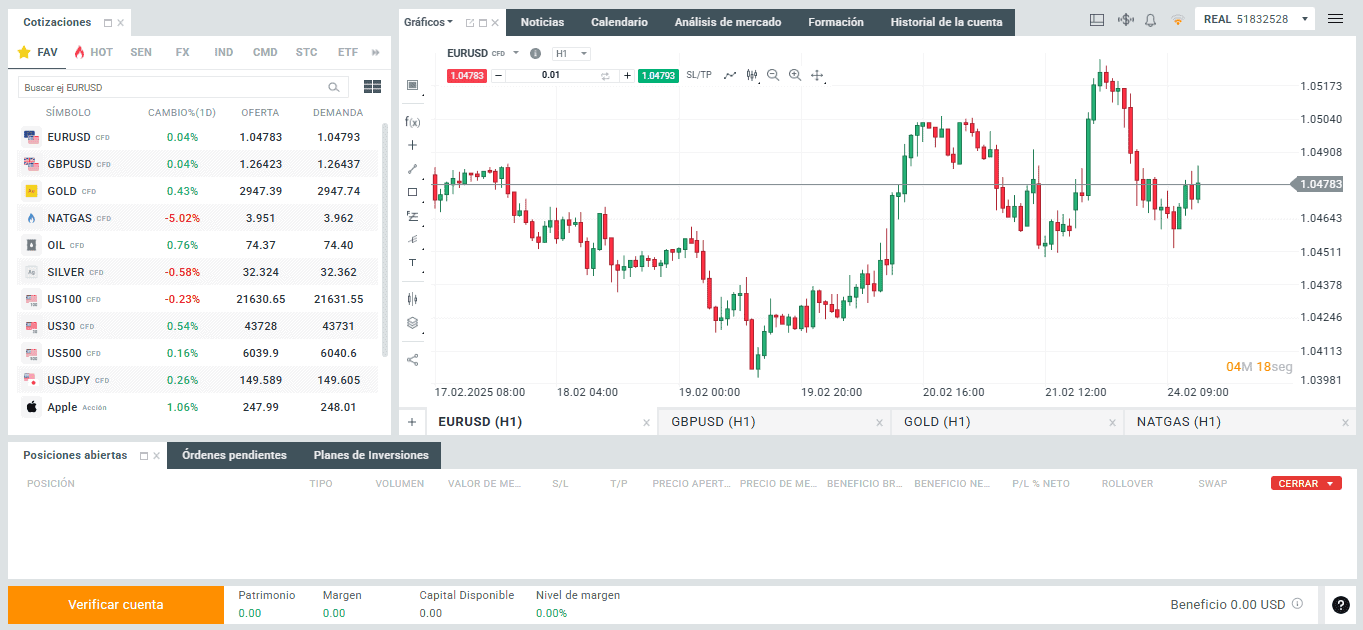Open the notifications bell
The width and height of the screenshot is (1363, 630).
click(1150, 20)
